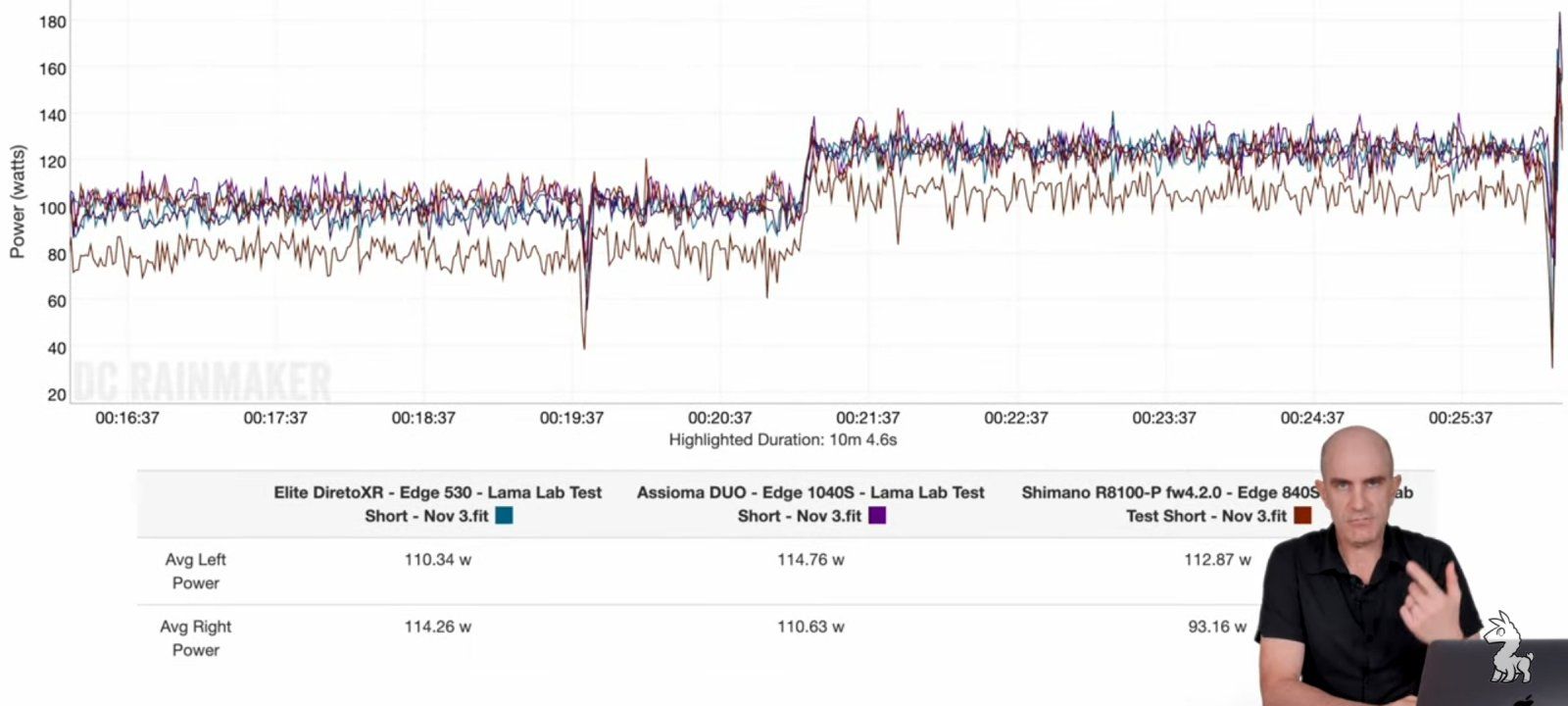Image resolution: width=1568 pixels, height=706 pixels.
Task: Click the 00:16:37 time axis label
Action: [x=127, y=418]
